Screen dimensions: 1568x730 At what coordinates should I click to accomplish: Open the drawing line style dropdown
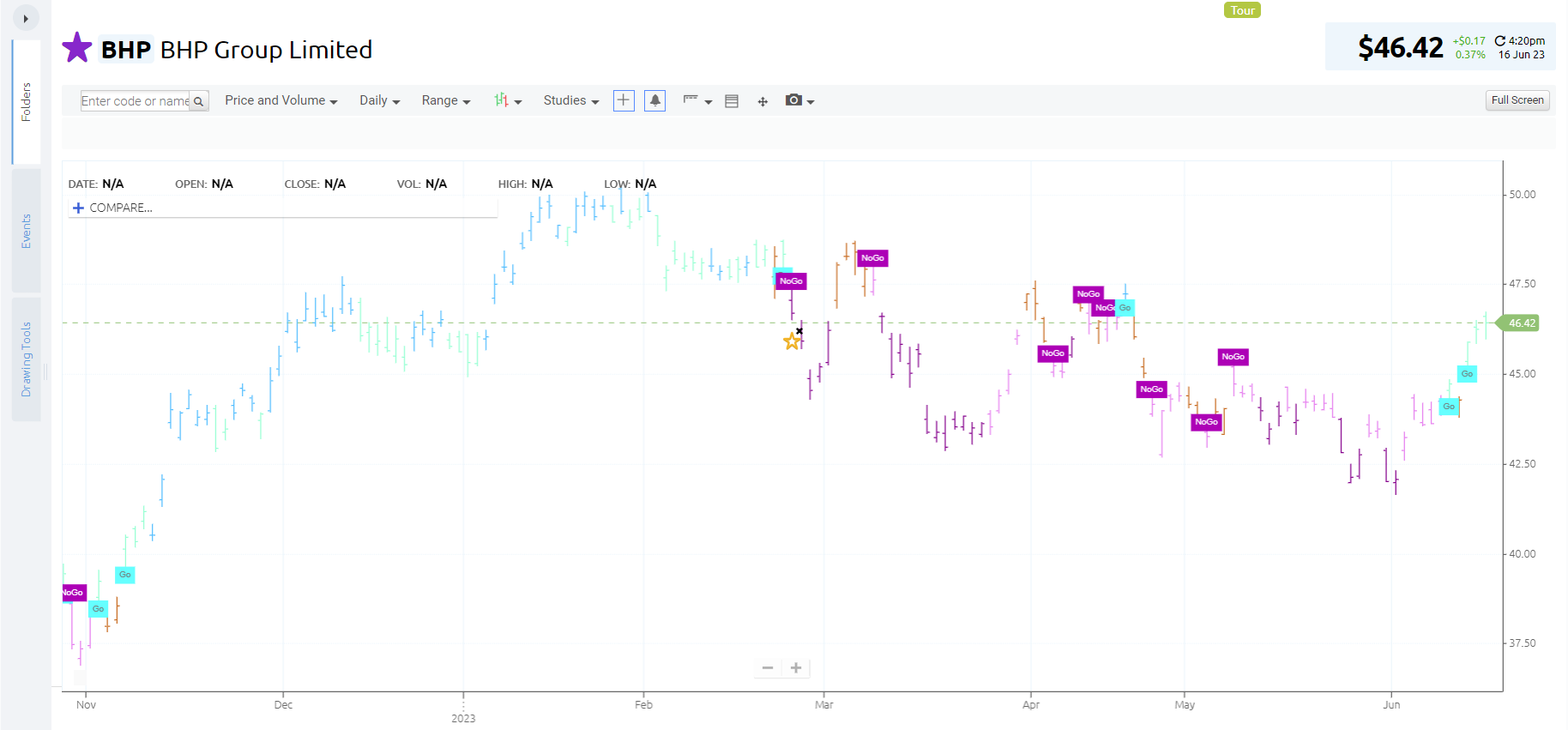point(697,100)
